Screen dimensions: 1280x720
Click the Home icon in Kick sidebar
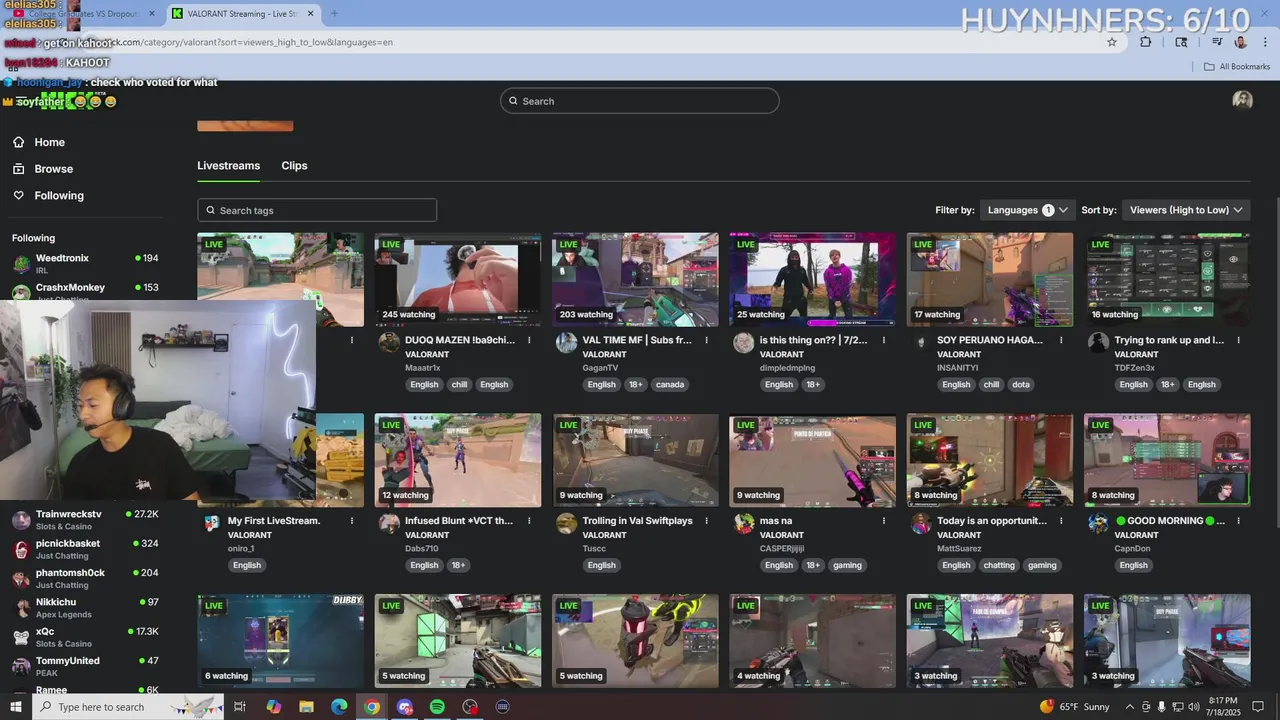[19, 142]
